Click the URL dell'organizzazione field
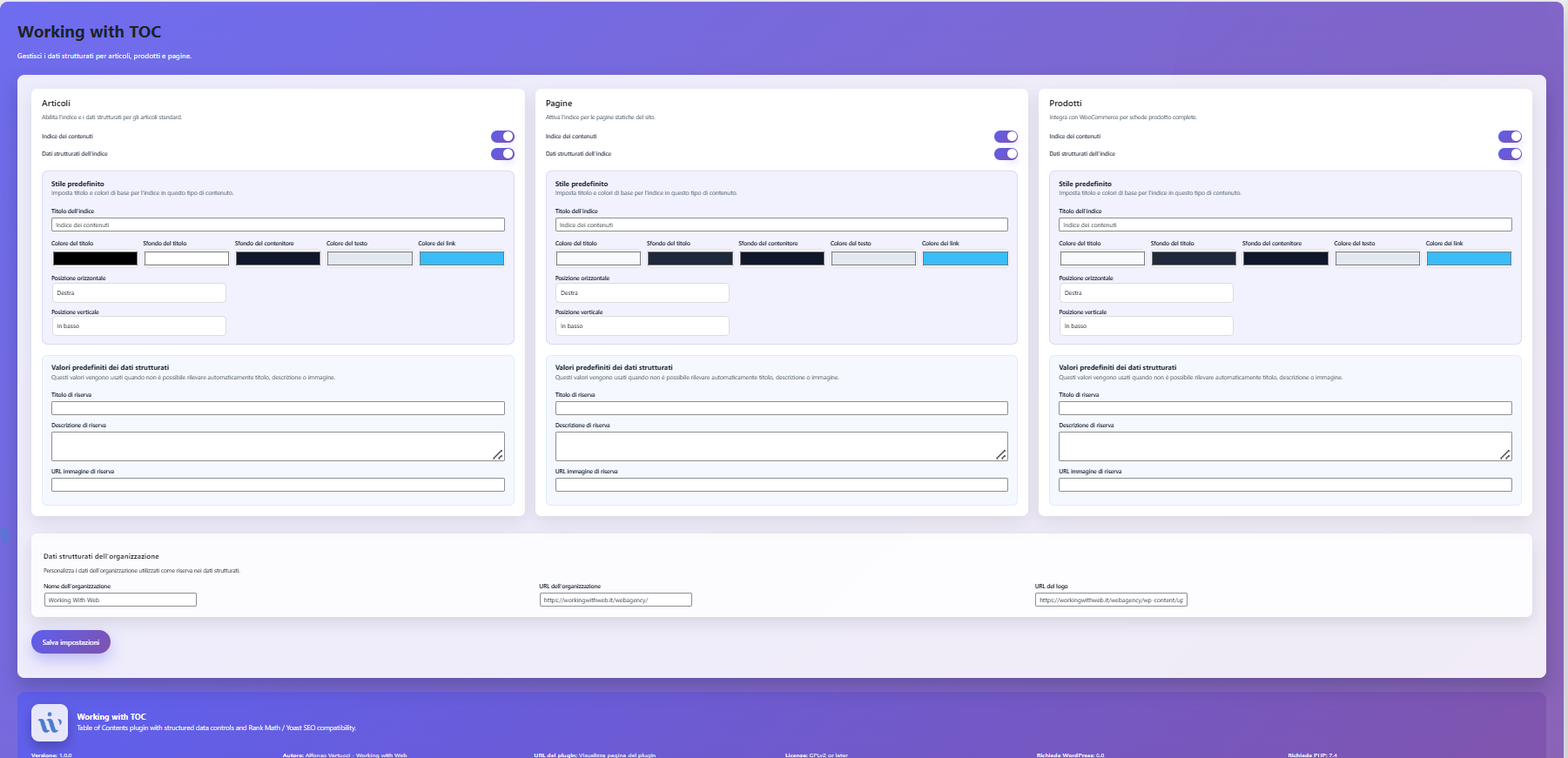The image size is (1568, 758). point(616,600)
